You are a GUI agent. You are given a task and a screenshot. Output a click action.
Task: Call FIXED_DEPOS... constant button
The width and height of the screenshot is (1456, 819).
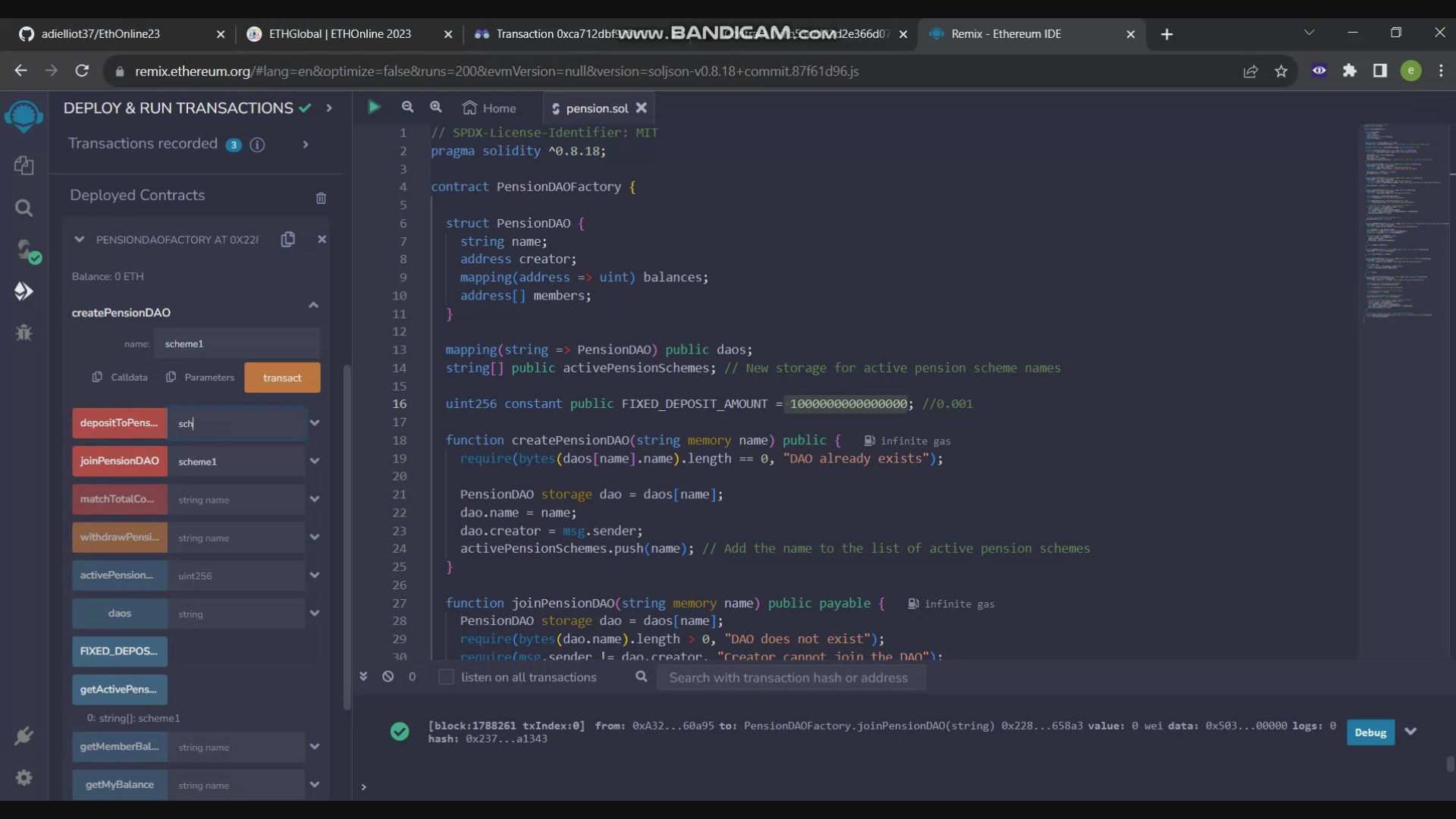point(119,651)
